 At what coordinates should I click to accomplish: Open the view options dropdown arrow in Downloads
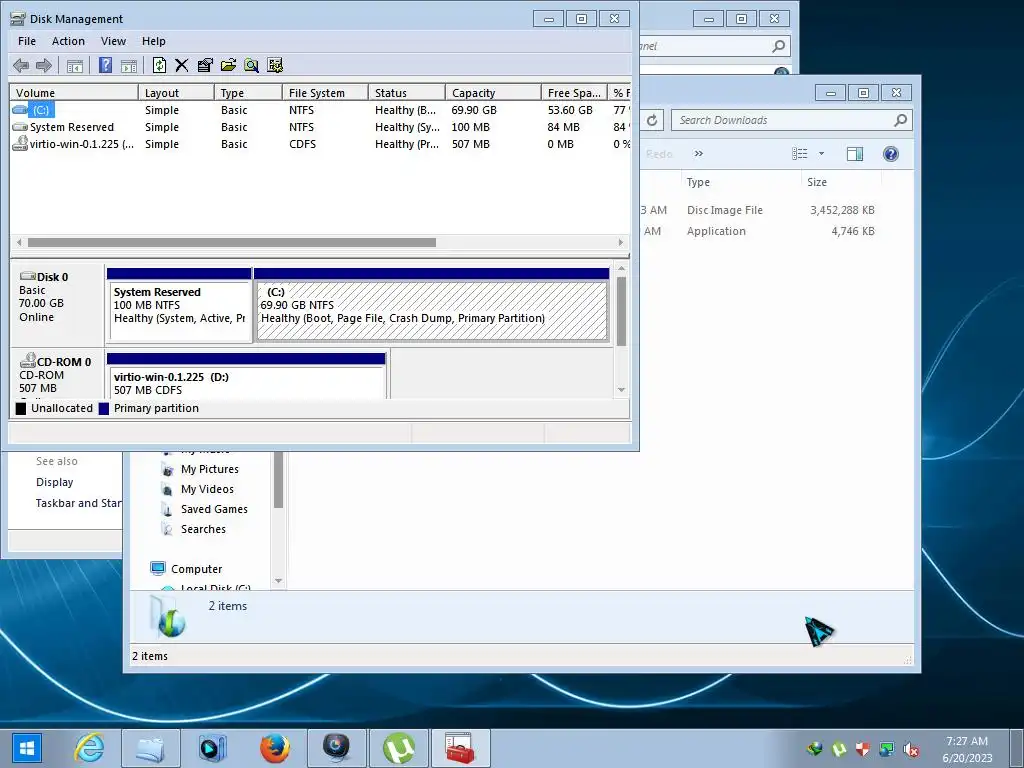pos(822,153)
